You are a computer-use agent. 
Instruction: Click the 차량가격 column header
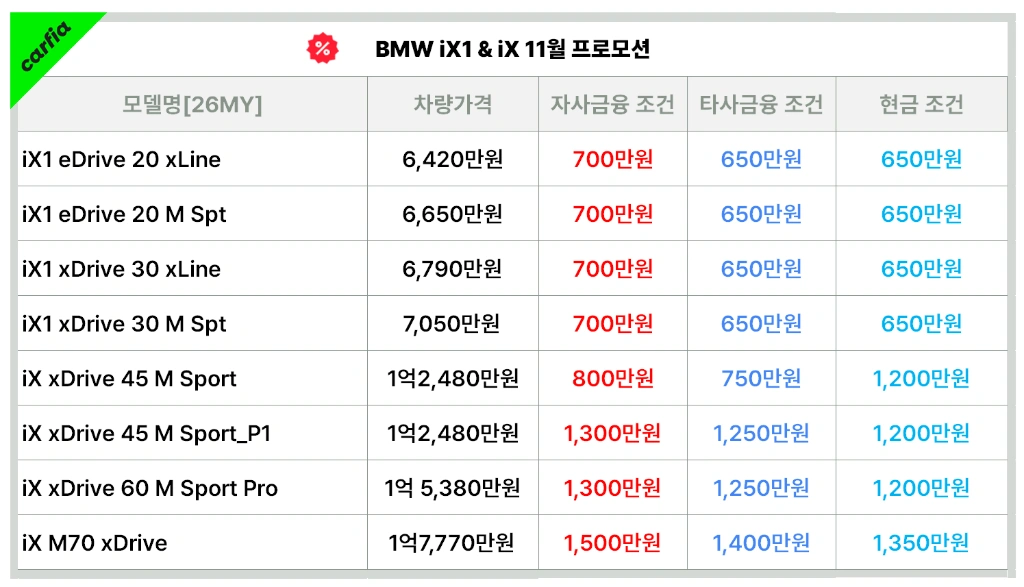coord(453,104)
